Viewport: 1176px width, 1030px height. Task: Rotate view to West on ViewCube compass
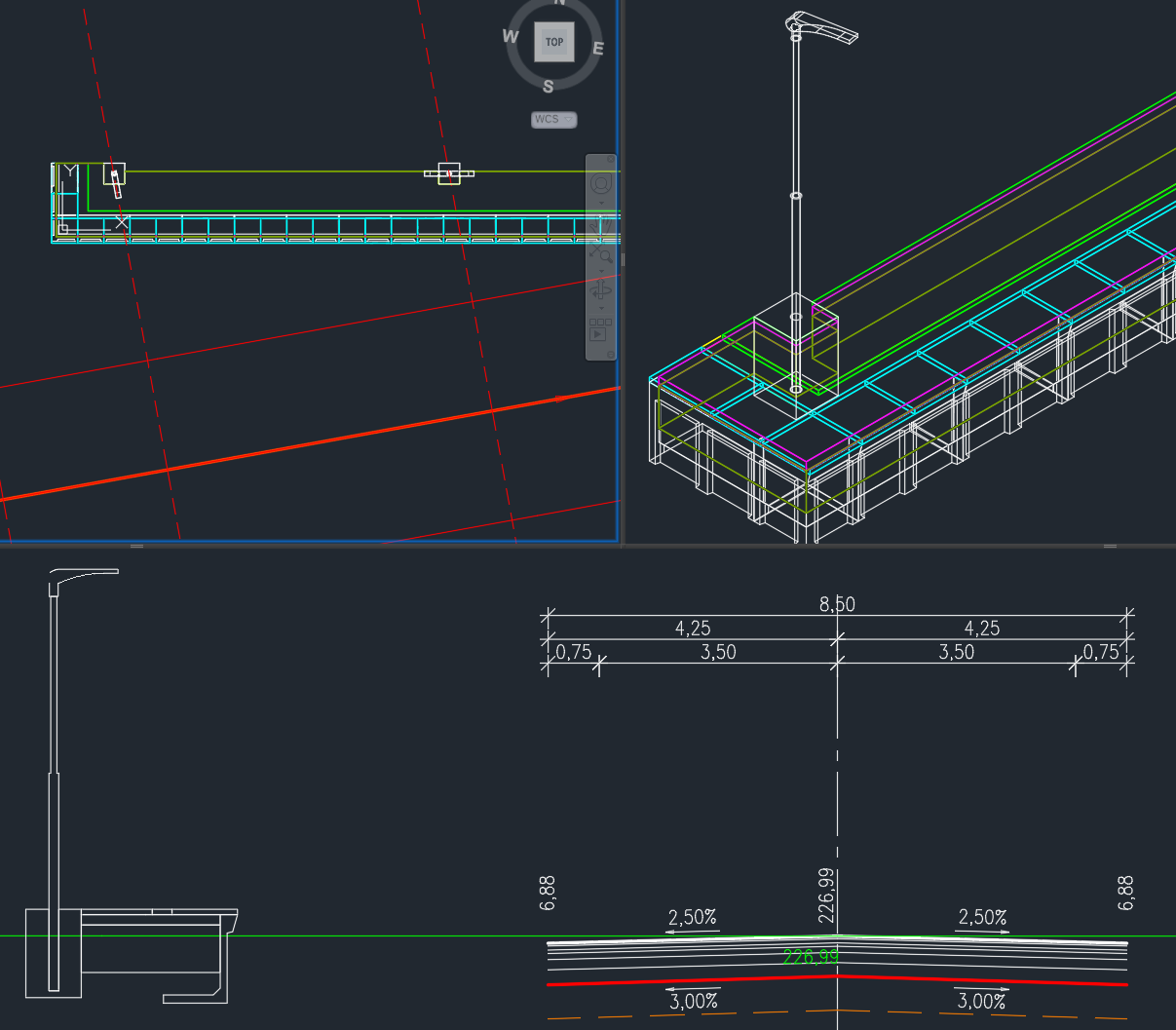[511, 37]
